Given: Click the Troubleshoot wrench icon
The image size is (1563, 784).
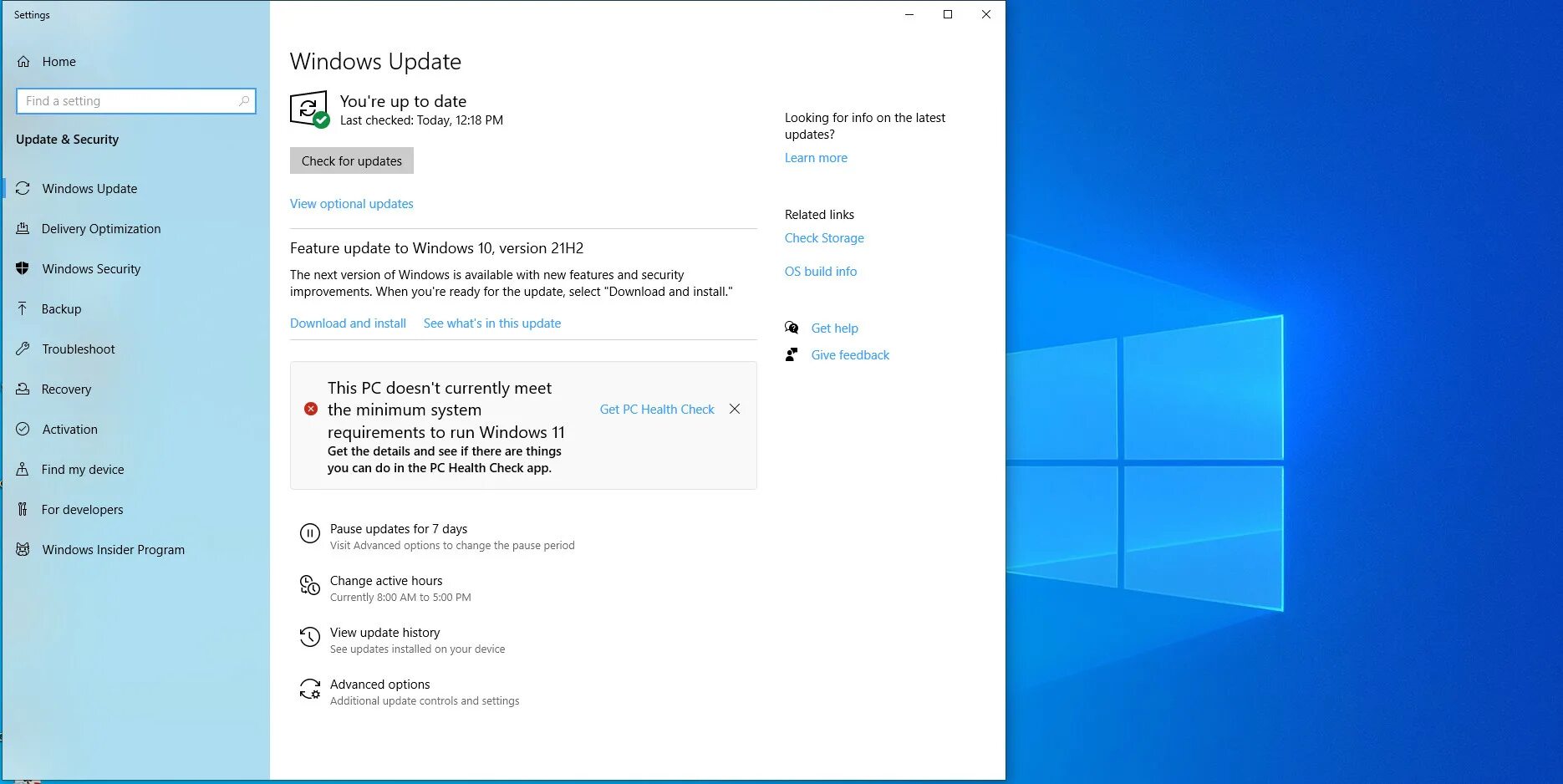Looking at the screenshot, I should (23, 349).
